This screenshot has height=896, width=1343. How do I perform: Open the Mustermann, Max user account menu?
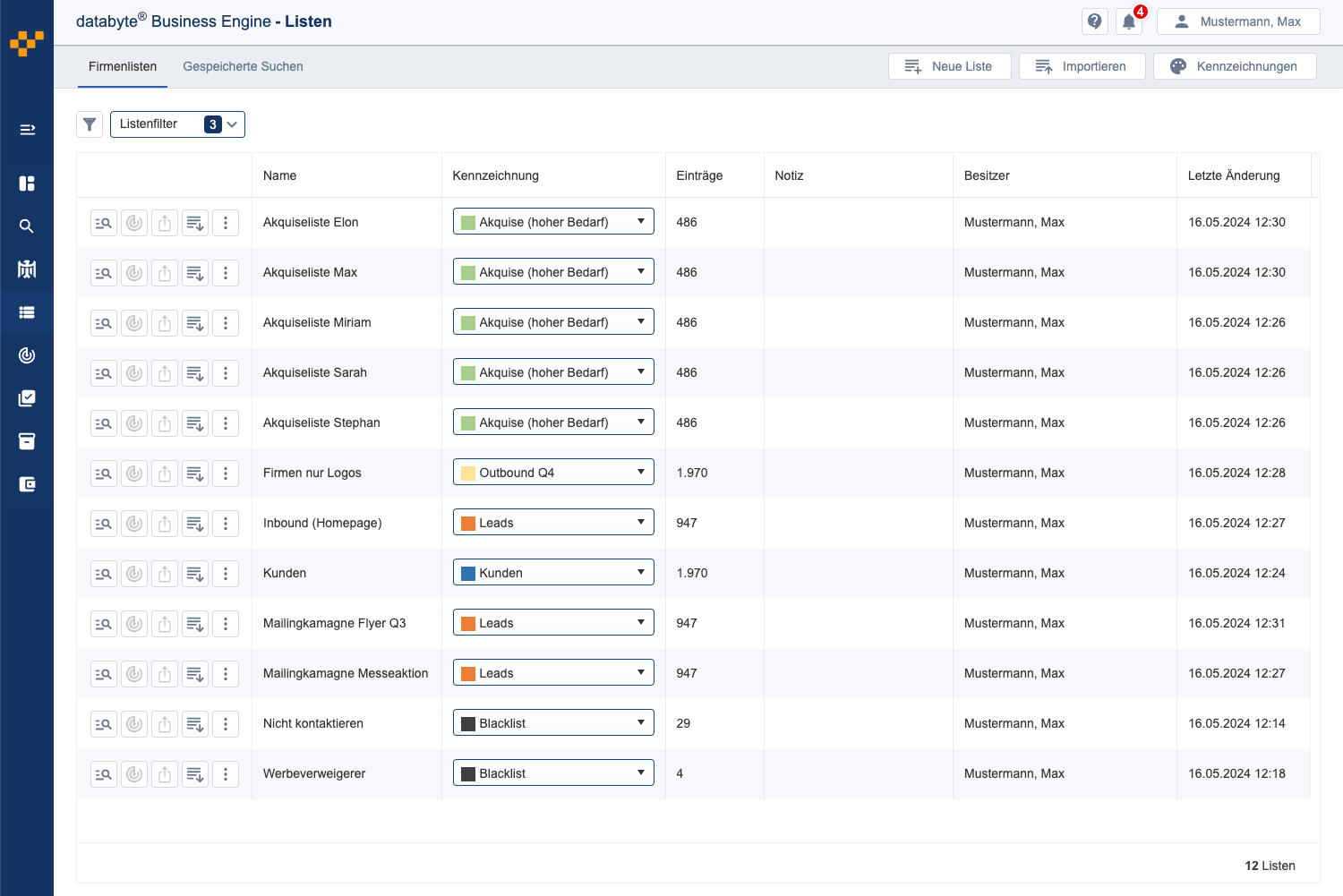1238,21
